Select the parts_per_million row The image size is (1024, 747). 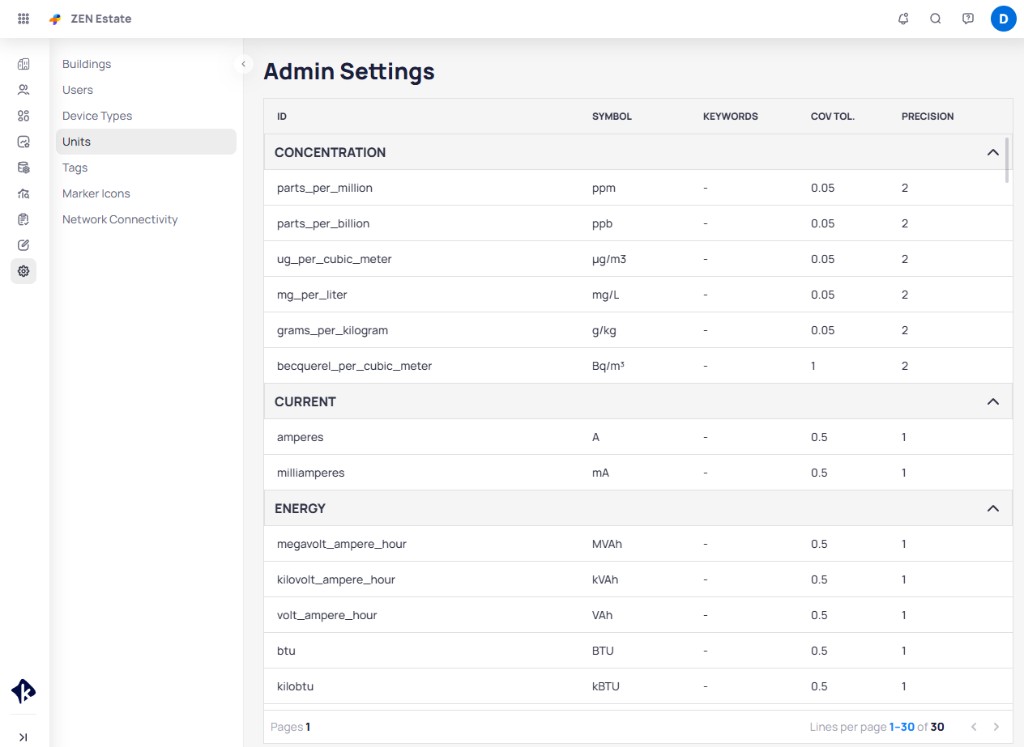638,188
